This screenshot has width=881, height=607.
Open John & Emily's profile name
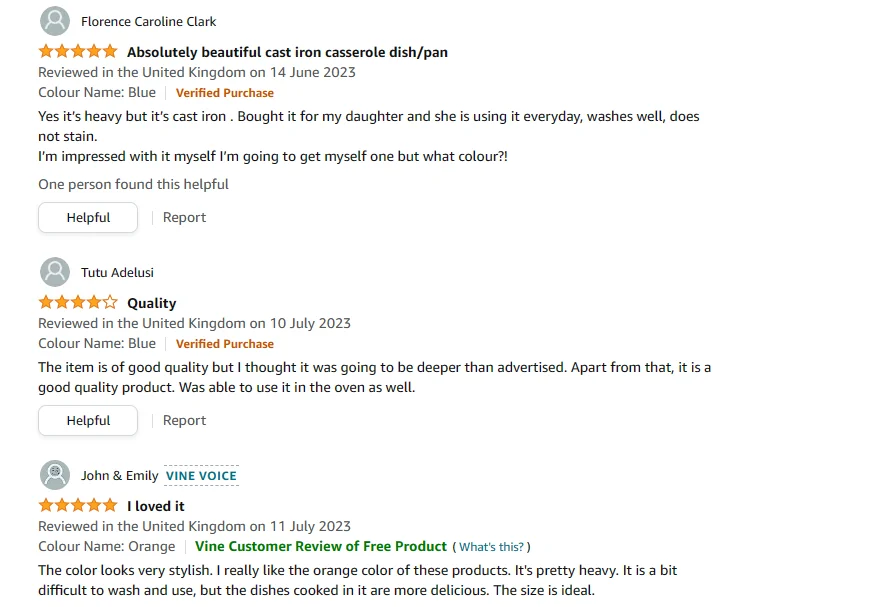point(119,475)
